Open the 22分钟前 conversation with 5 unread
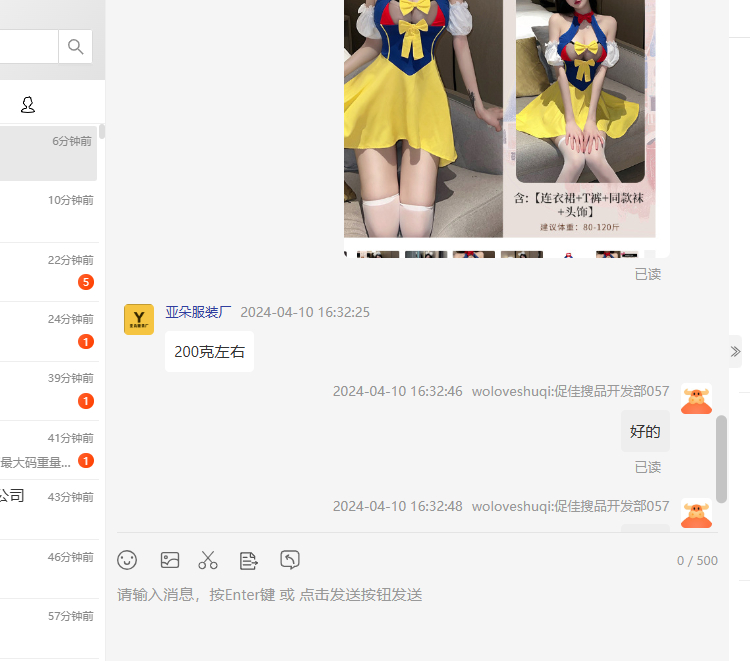Screen dimensions: 750x661 [49, 272]
